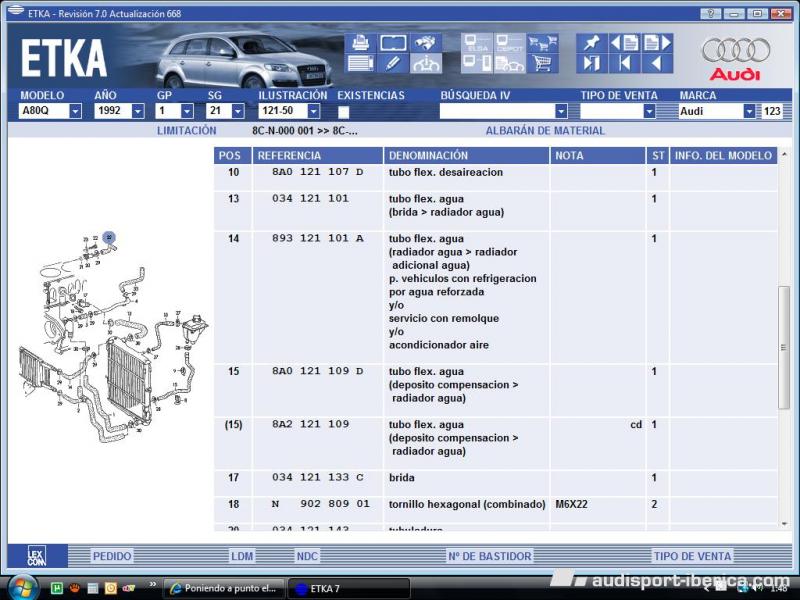This screenshot has height=600, width=800.
Task: Launch the green uTorrent quick launch icon
Action: click(57, 588)
